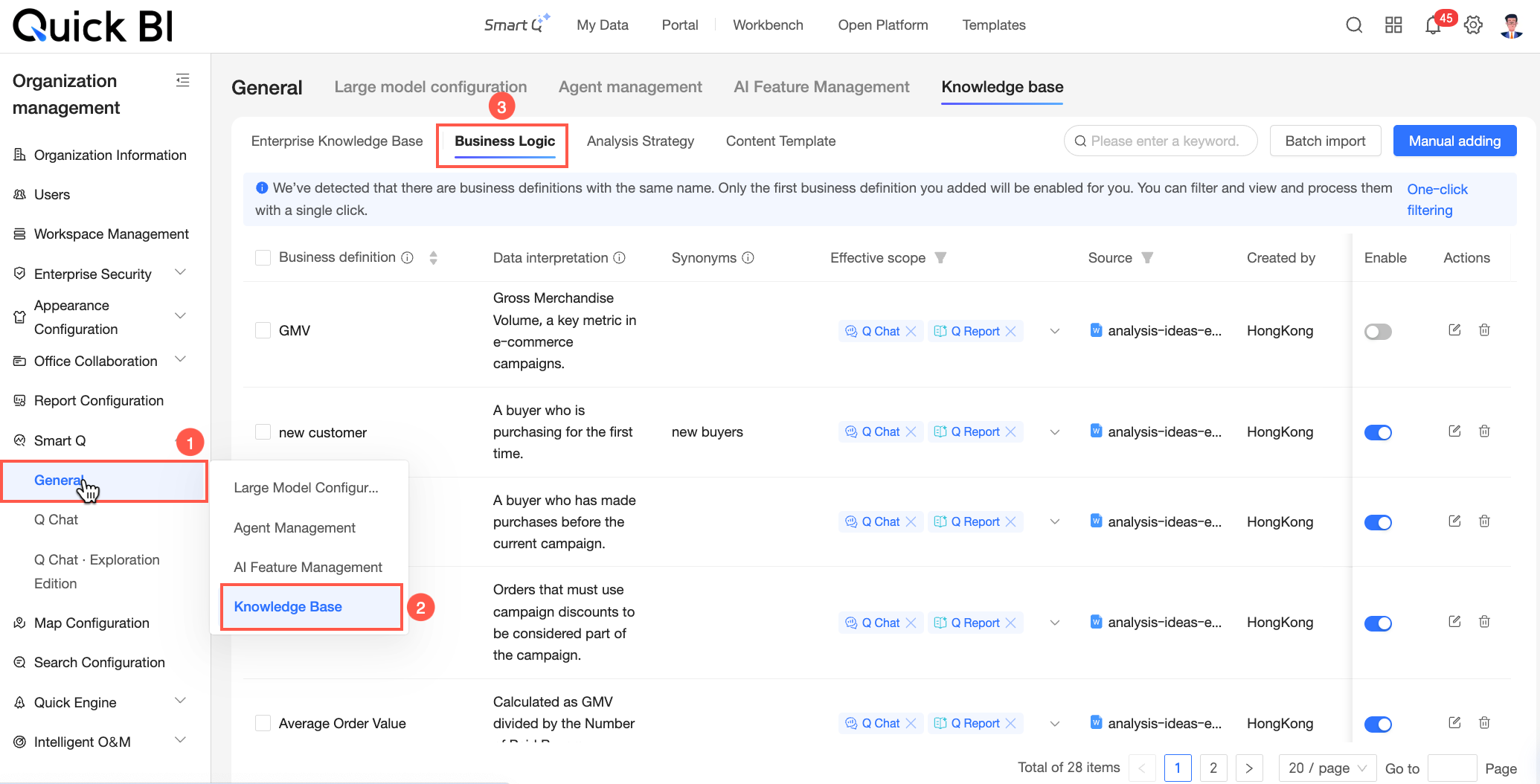
Task: Open the user avatar profile menu
Action: click(1511, 25)
